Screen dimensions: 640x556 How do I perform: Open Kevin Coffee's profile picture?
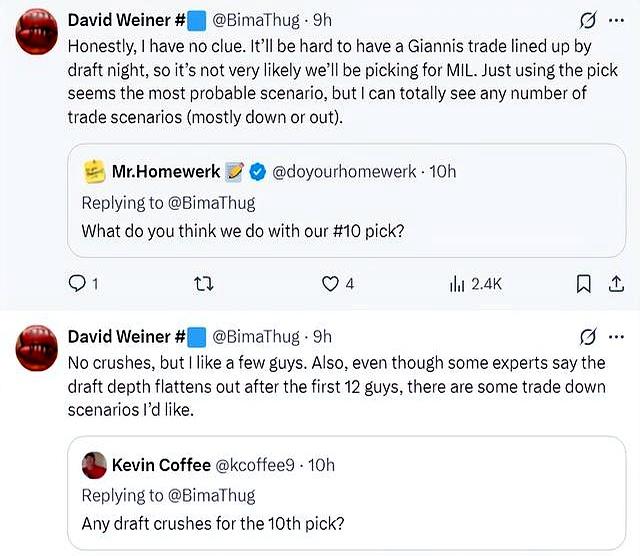94,465
